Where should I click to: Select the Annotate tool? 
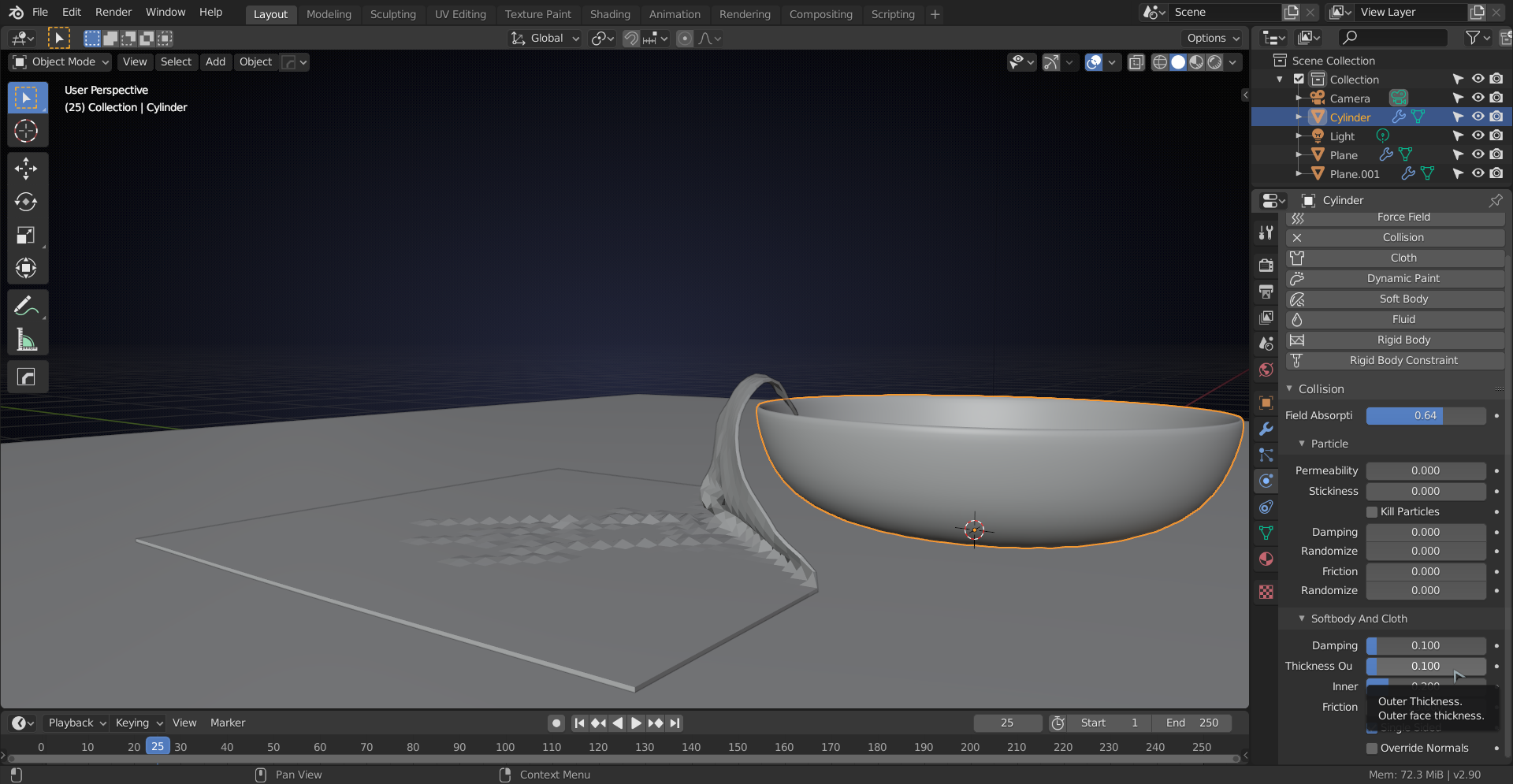tap(27, 306)
